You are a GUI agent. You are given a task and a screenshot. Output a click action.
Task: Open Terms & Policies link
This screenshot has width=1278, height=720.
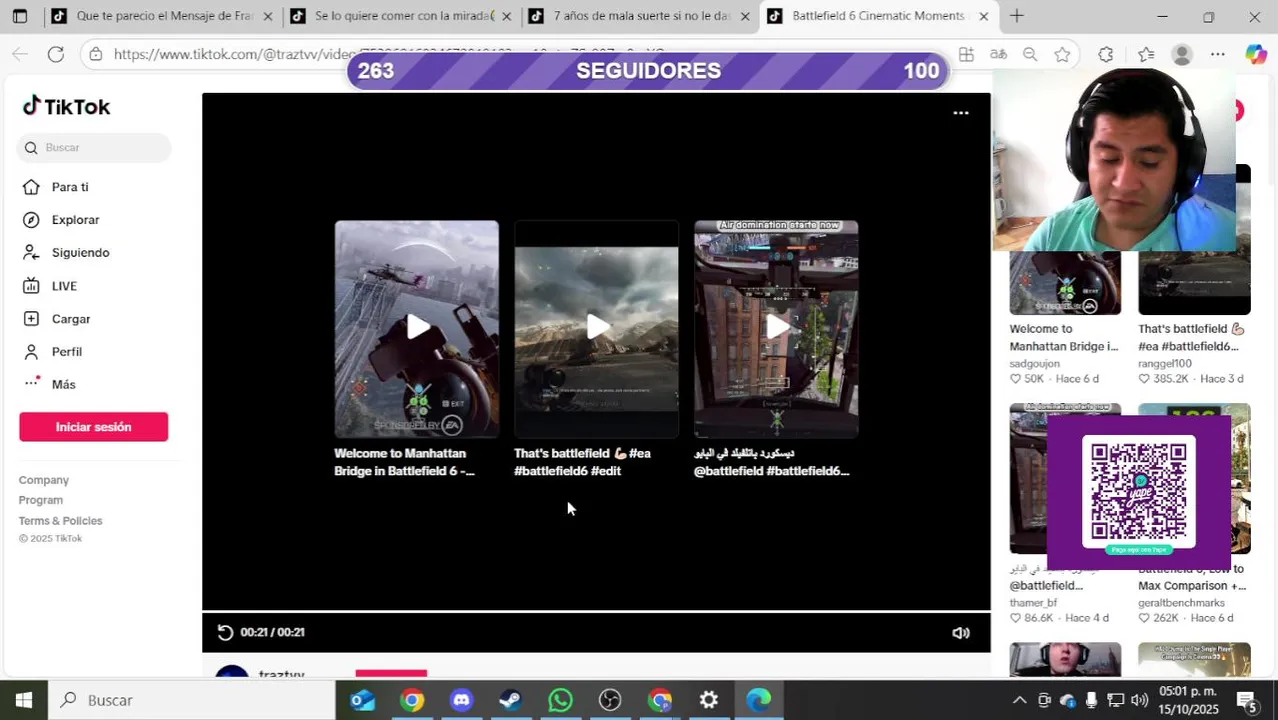point(60,521)
